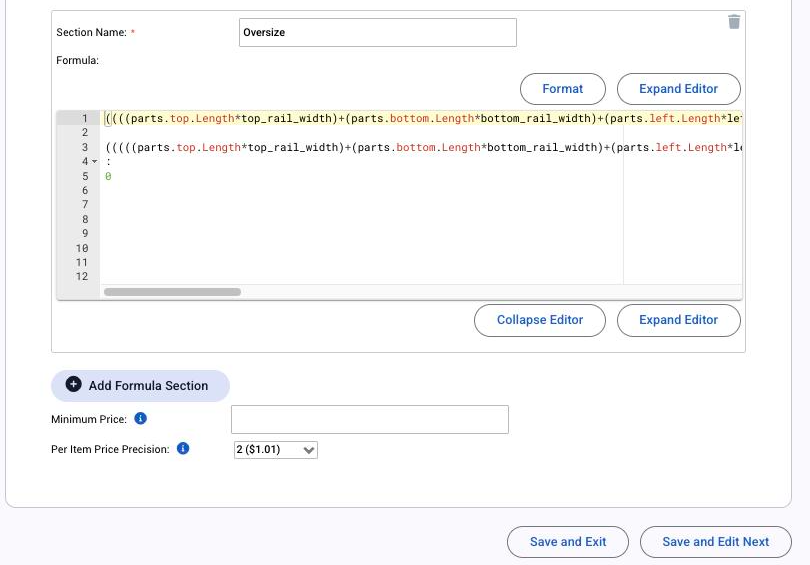Image resolution: width=810 pixels, height=565 pixels.
Task: Click the upper Expand Editor button
Action: [x=678, y=89]
